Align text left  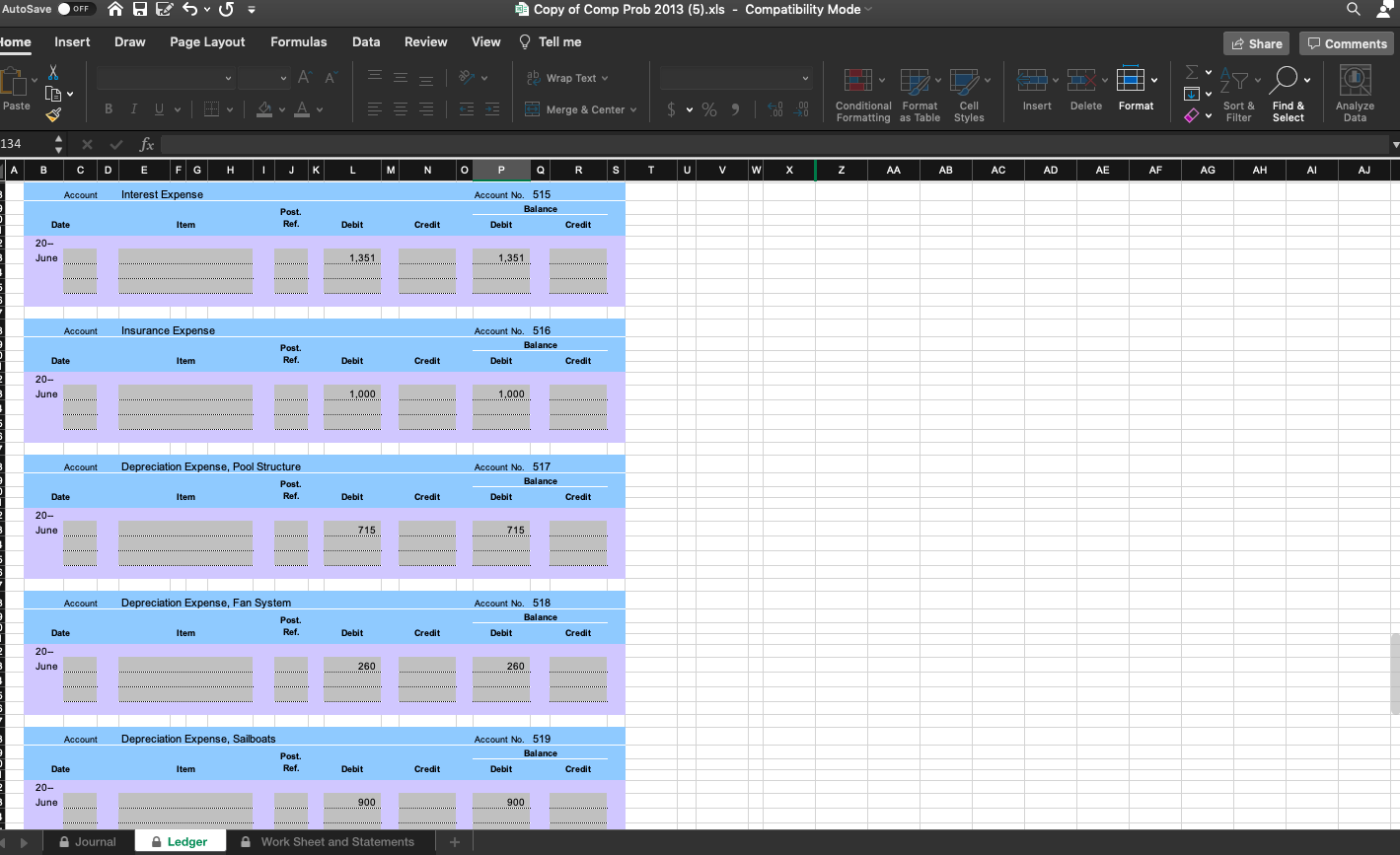(x=375, y=109)
